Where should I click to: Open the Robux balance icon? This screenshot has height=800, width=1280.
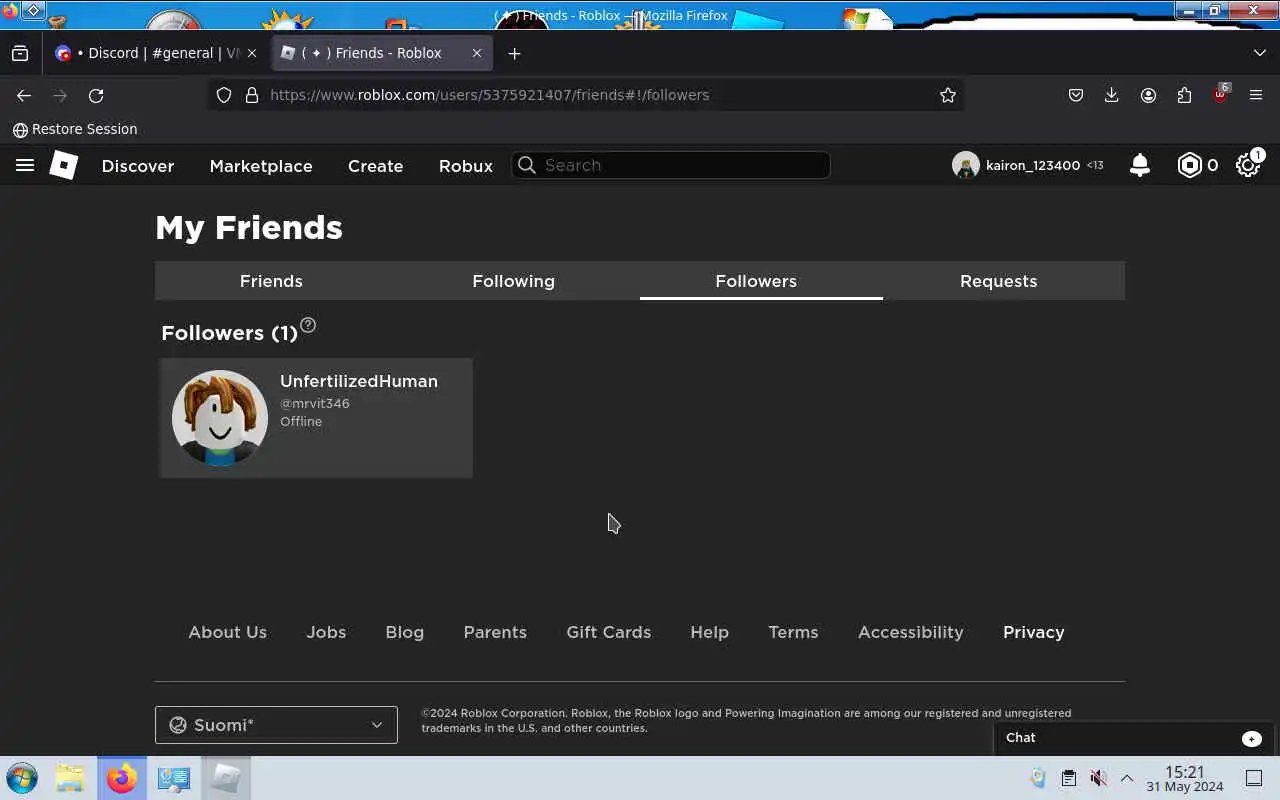(x=1189, y=165)
